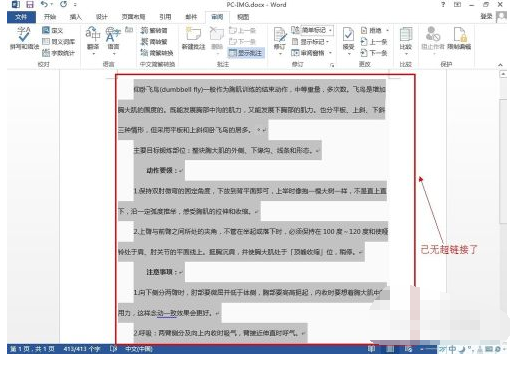Collapse the ribbon with the chevron

pyautogui.click(x=500, y=65)
